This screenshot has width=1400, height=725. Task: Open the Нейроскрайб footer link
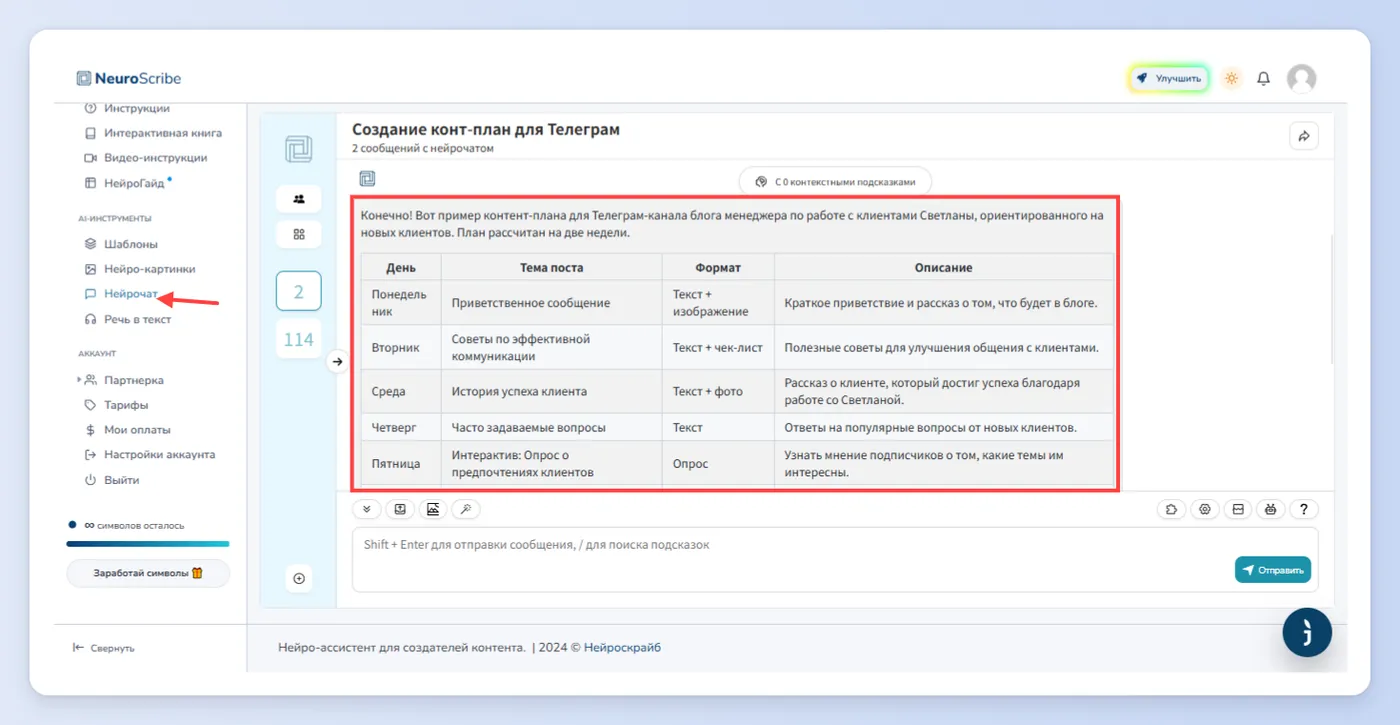(x=622, y=647)
